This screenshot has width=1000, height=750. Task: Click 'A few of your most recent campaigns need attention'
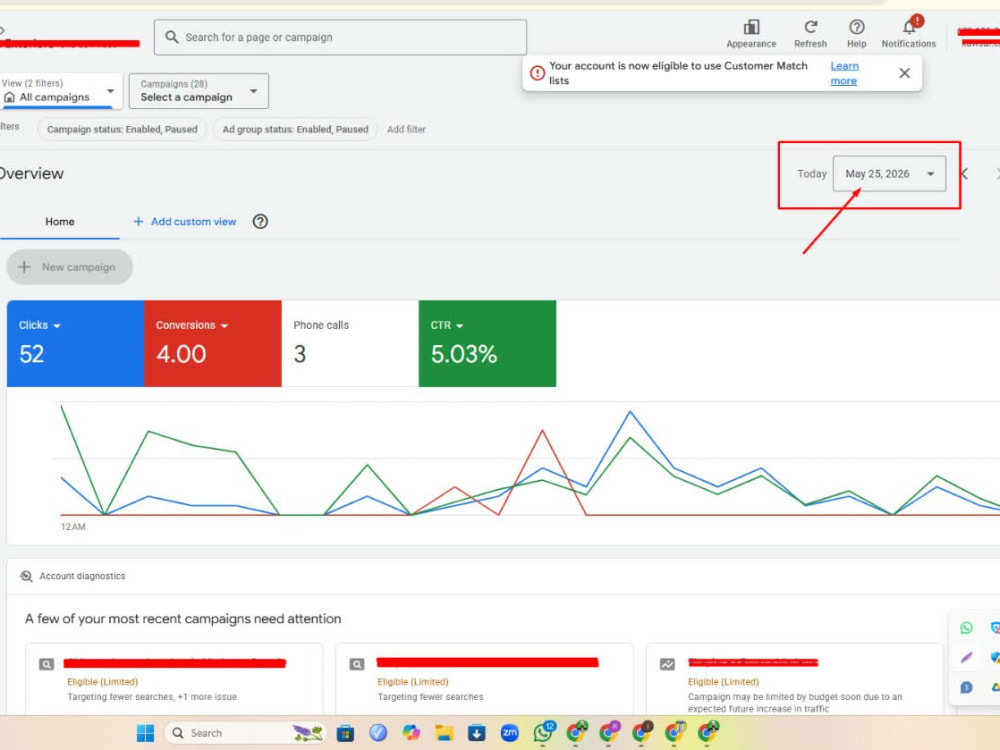tap(183, 619)
